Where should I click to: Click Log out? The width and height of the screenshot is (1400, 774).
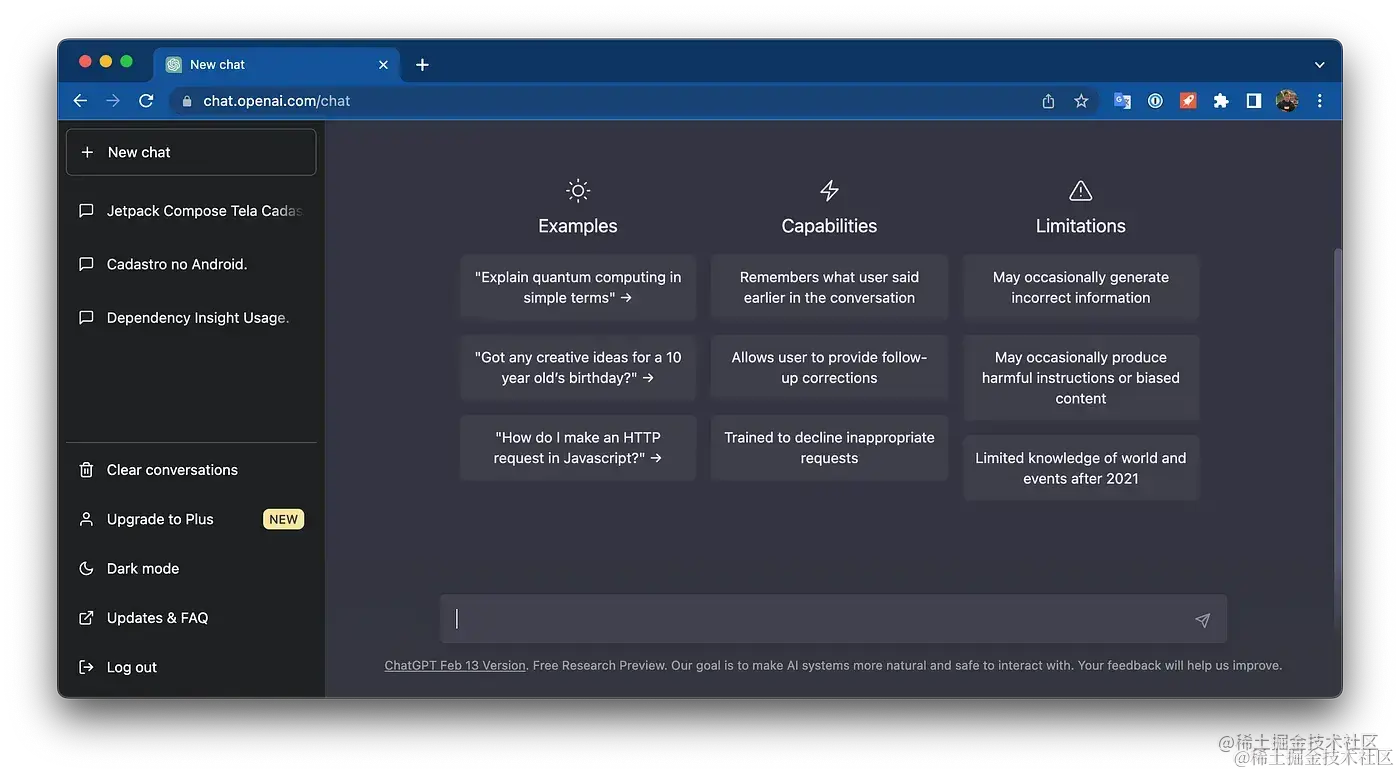(x=191, y=667)
